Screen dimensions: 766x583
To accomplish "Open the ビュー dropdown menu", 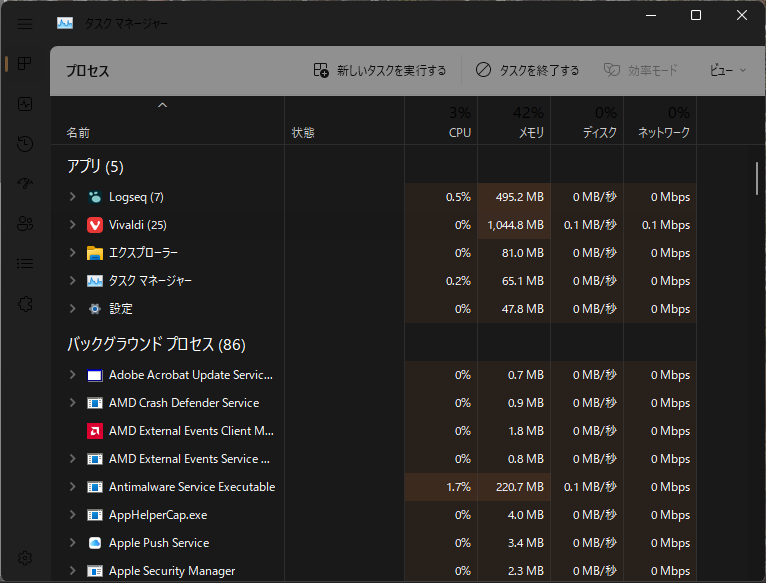I will click(728, 70).
